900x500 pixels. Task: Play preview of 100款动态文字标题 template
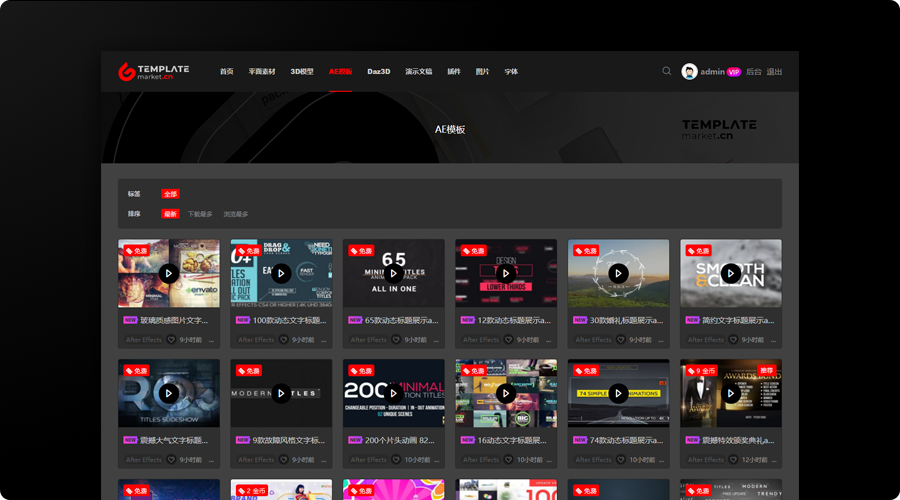click(281, 273)
